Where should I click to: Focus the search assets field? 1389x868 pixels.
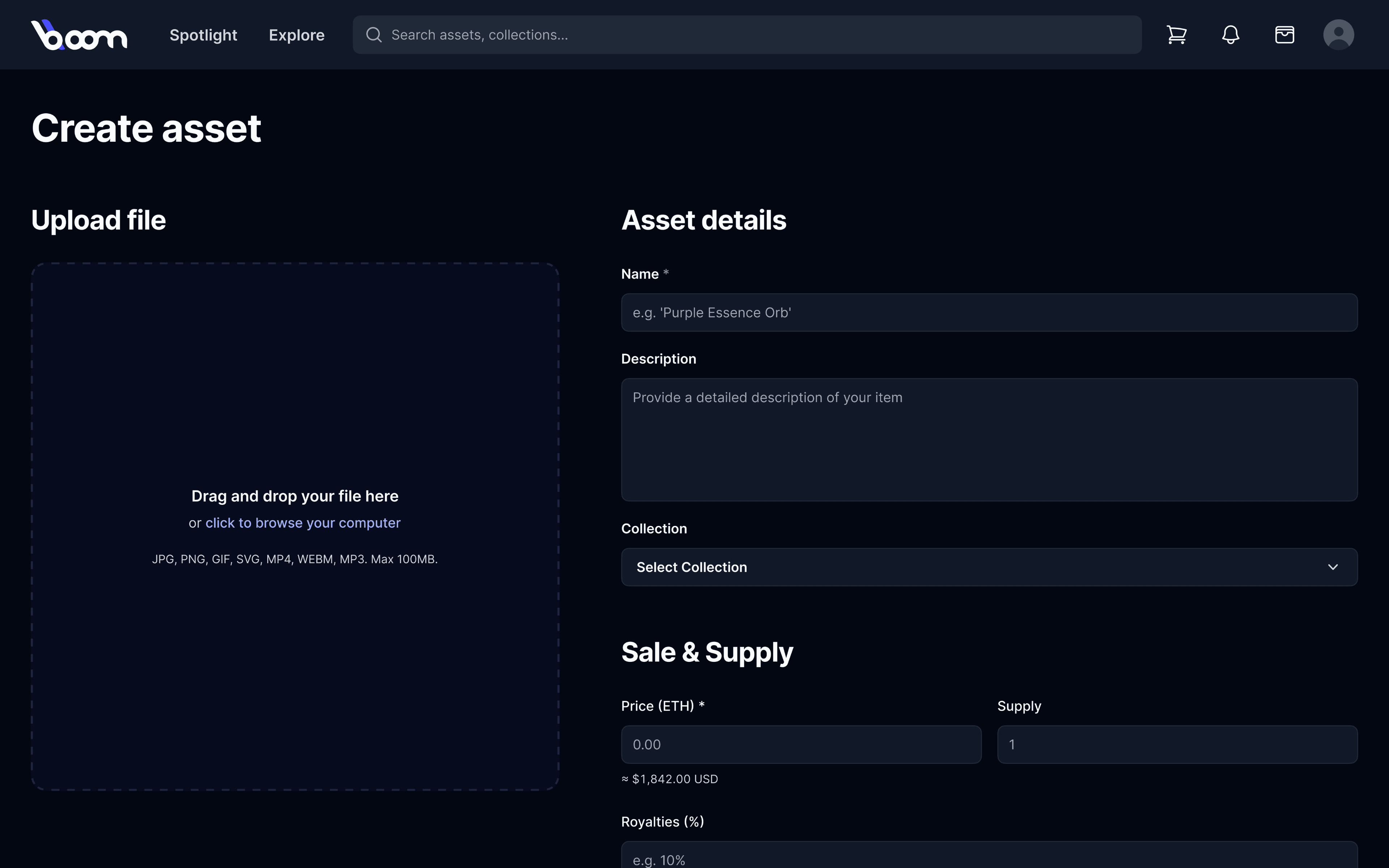click(747, 34)
